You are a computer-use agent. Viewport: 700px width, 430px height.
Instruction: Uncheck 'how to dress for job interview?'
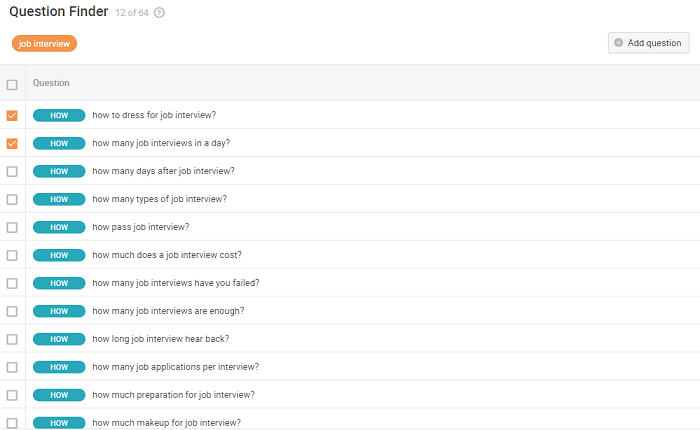(12, 115)
